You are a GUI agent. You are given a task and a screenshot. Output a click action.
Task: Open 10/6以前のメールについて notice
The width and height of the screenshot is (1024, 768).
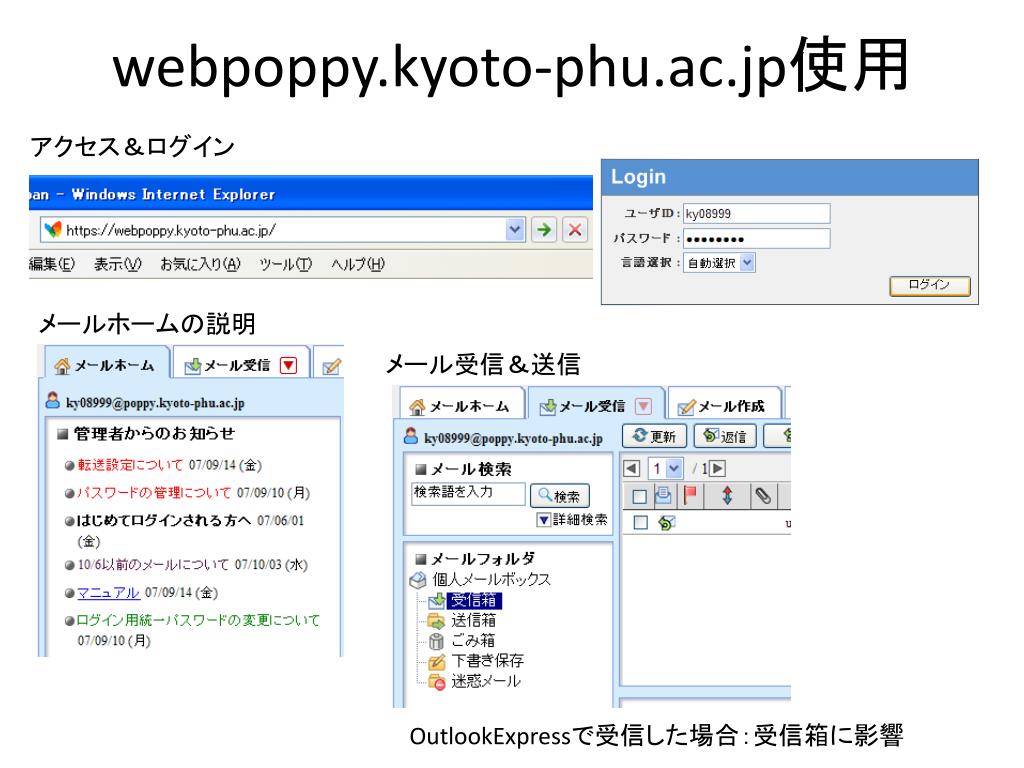tap(153, 564)
